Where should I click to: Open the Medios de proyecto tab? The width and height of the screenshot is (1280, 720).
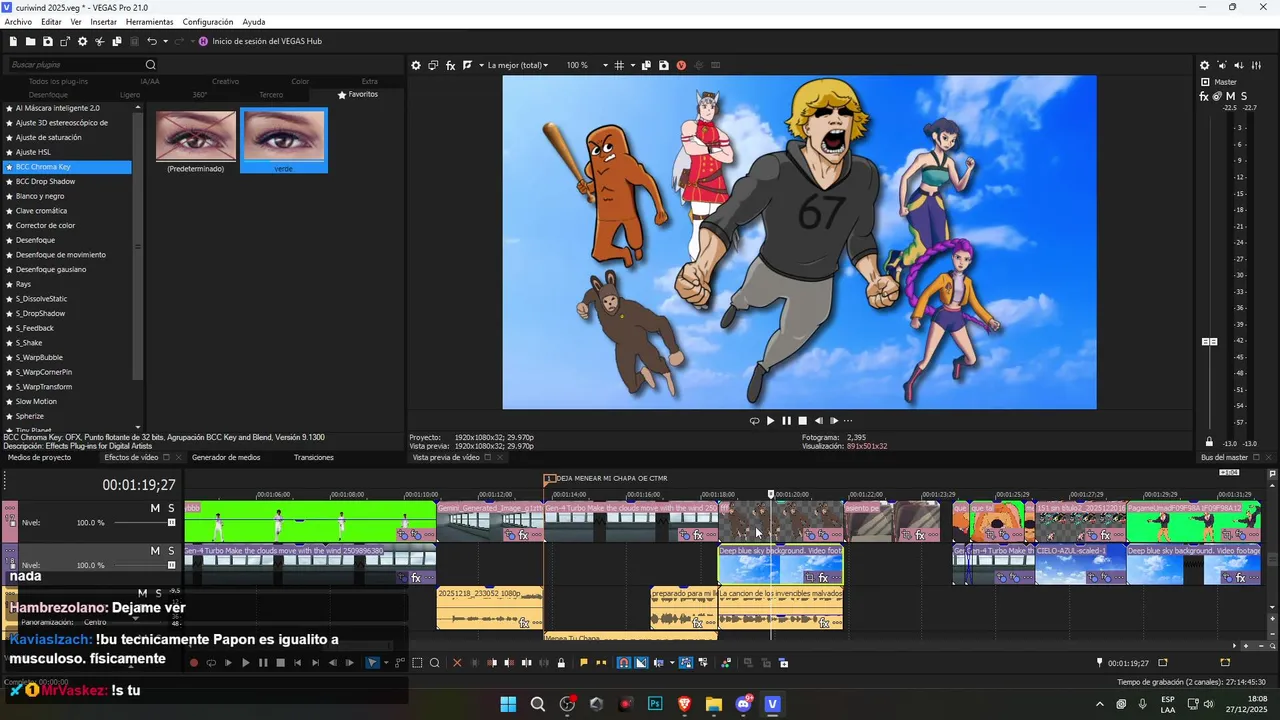pyautogui.click(x=39, y=458)
